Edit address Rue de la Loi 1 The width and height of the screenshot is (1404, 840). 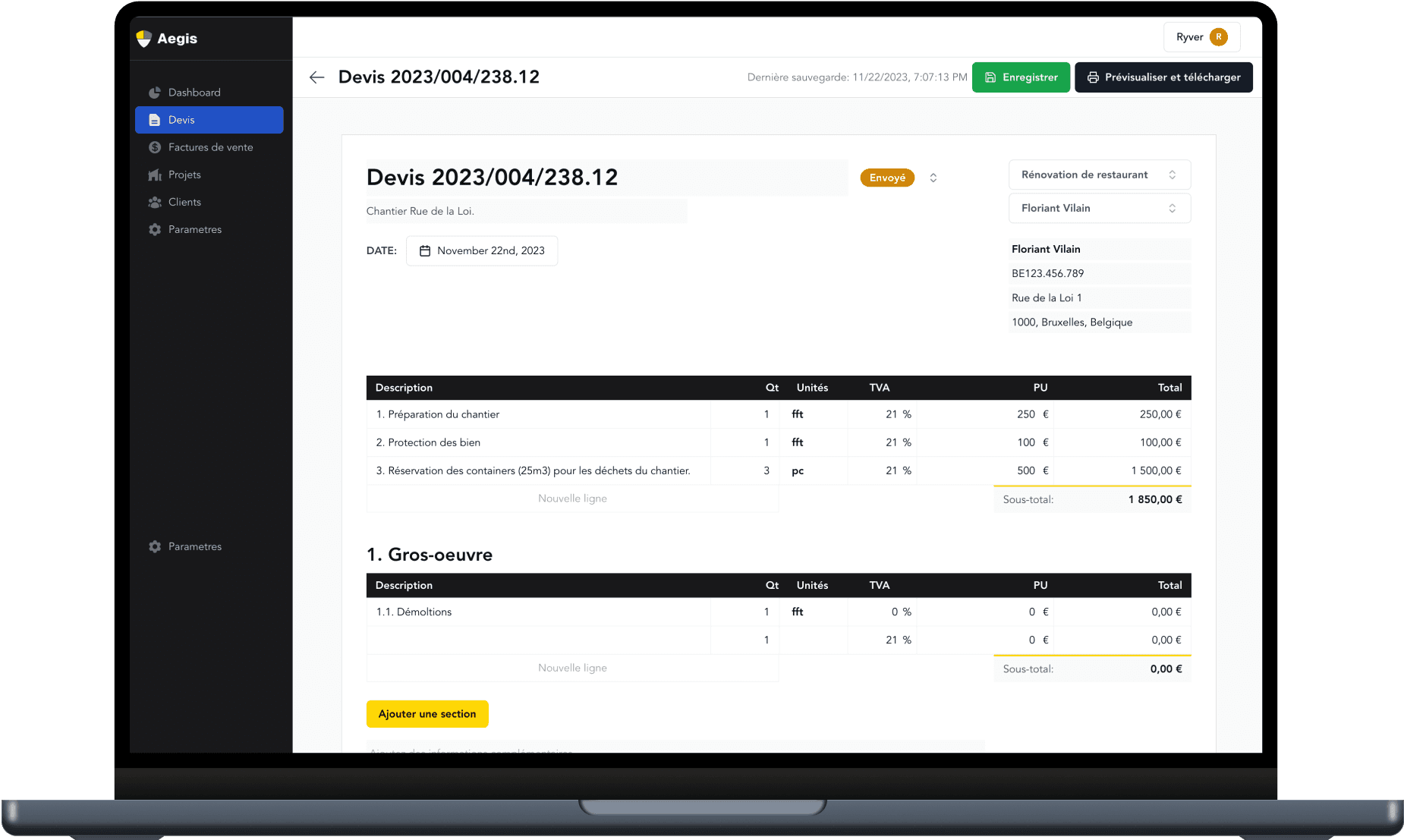[1100, 297]
